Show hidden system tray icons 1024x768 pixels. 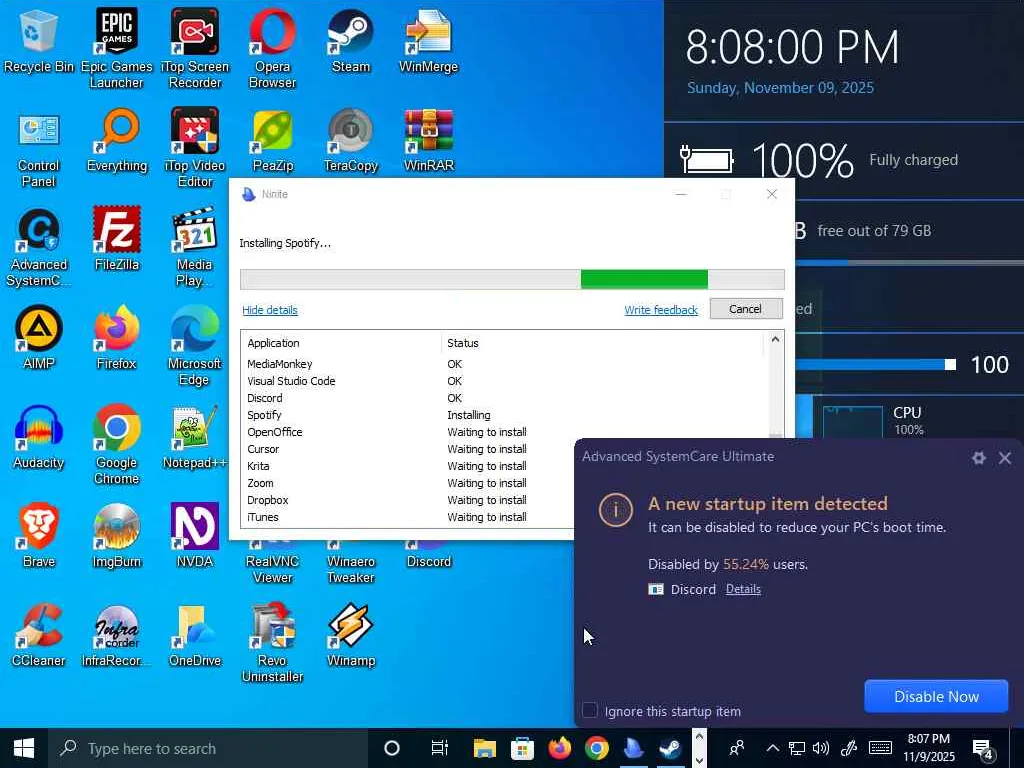(x=773, y=748)
